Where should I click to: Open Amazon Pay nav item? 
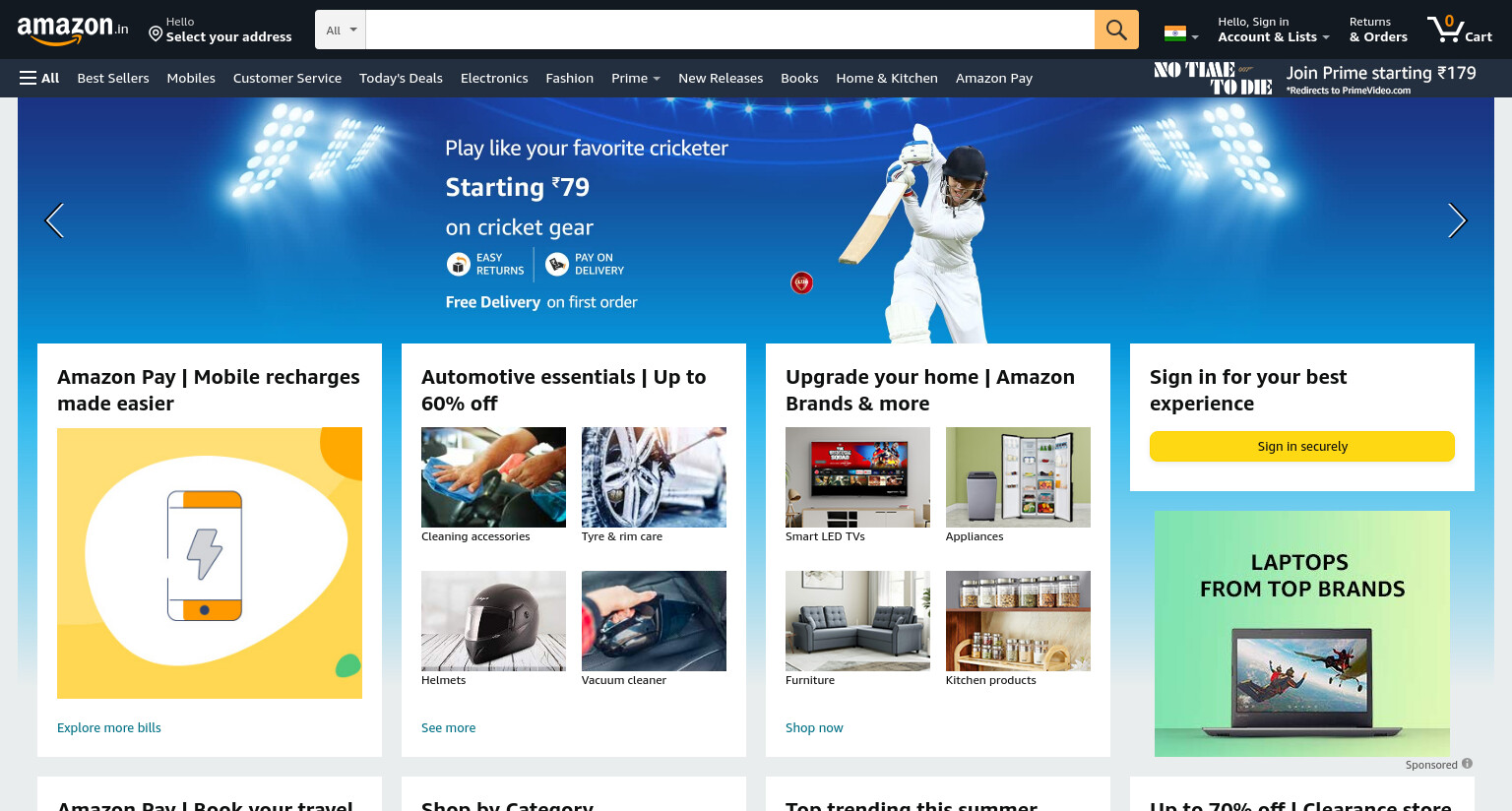(x=994, y=78)
